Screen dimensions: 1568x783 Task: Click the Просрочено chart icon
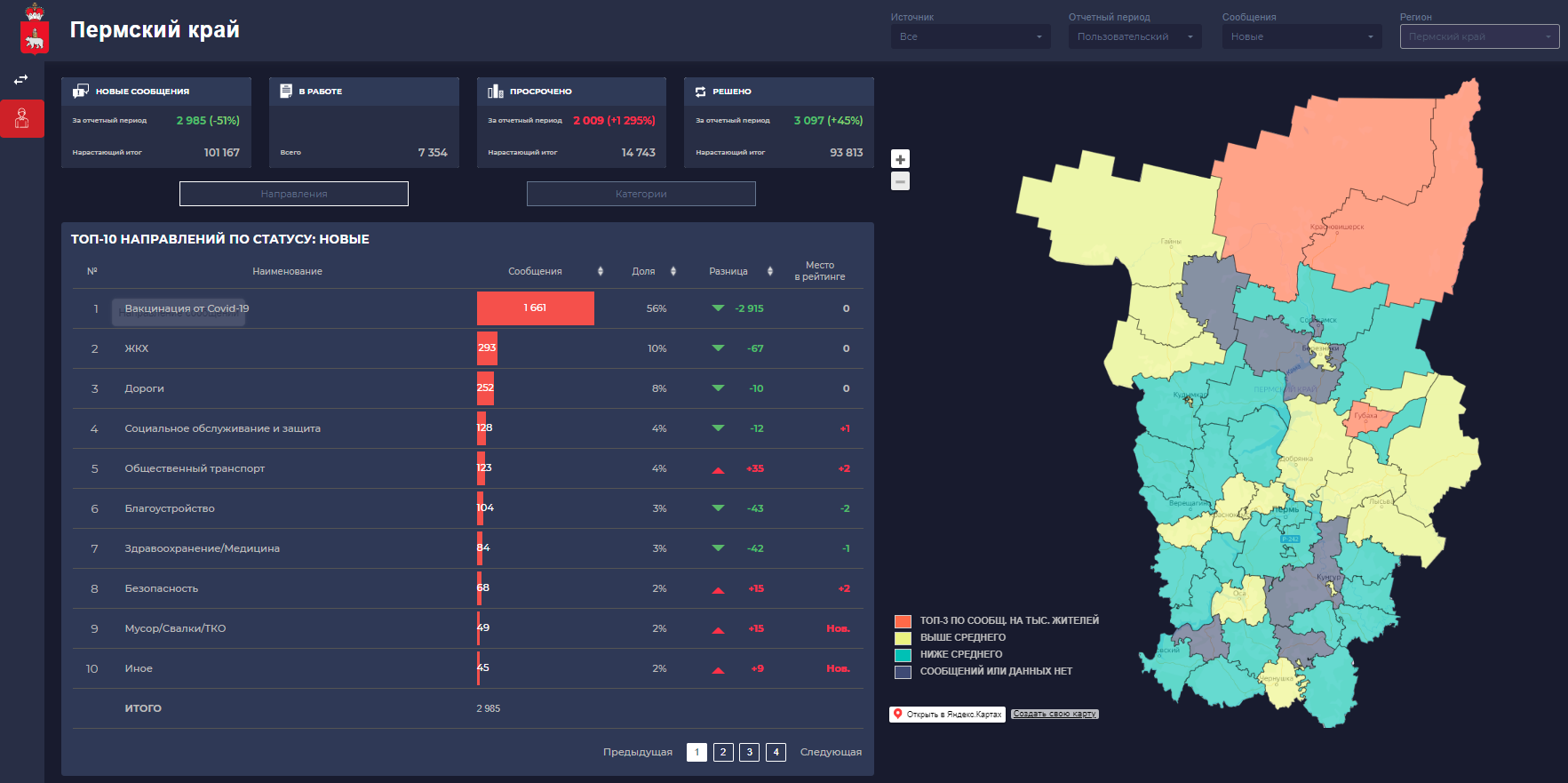[496, 91]
